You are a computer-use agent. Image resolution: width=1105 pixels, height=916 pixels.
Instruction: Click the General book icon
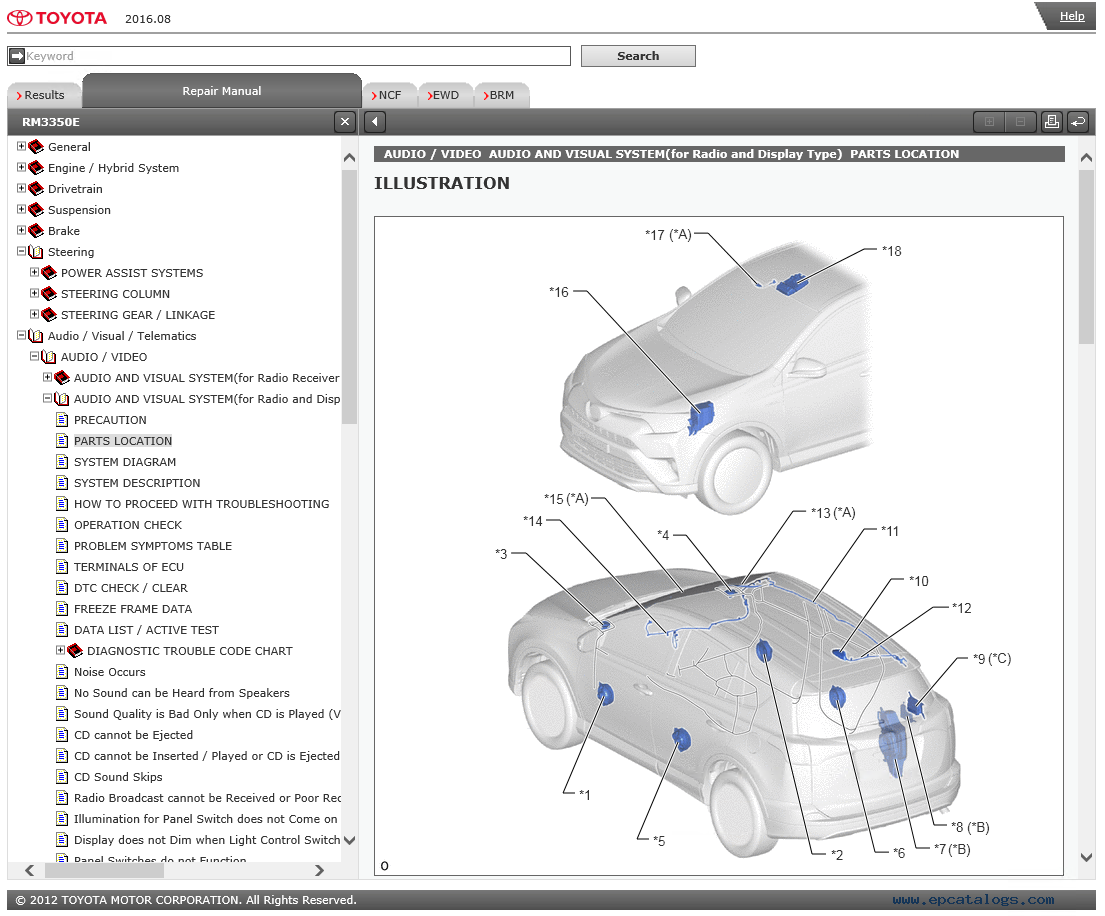coord(36,147)
